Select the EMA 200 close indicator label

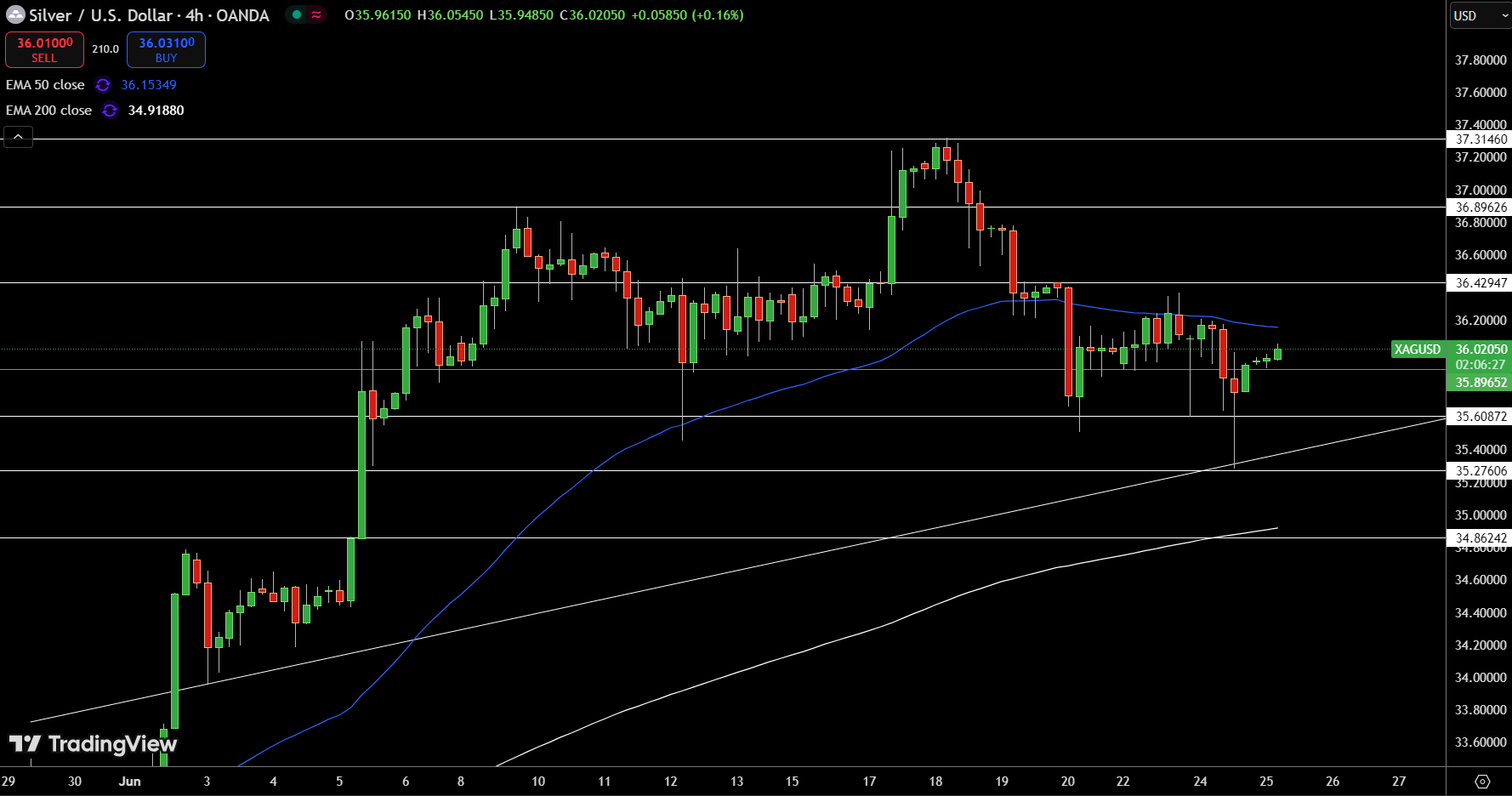tap(48, 111)
